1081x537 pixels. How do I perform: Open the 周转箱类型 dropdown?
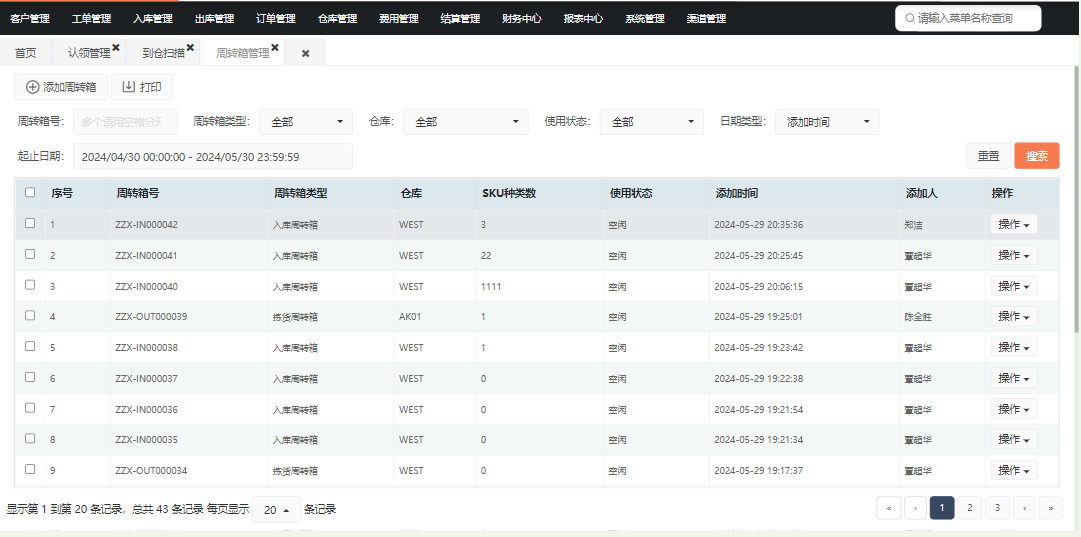pyautogui.click(x=305, y=122)
